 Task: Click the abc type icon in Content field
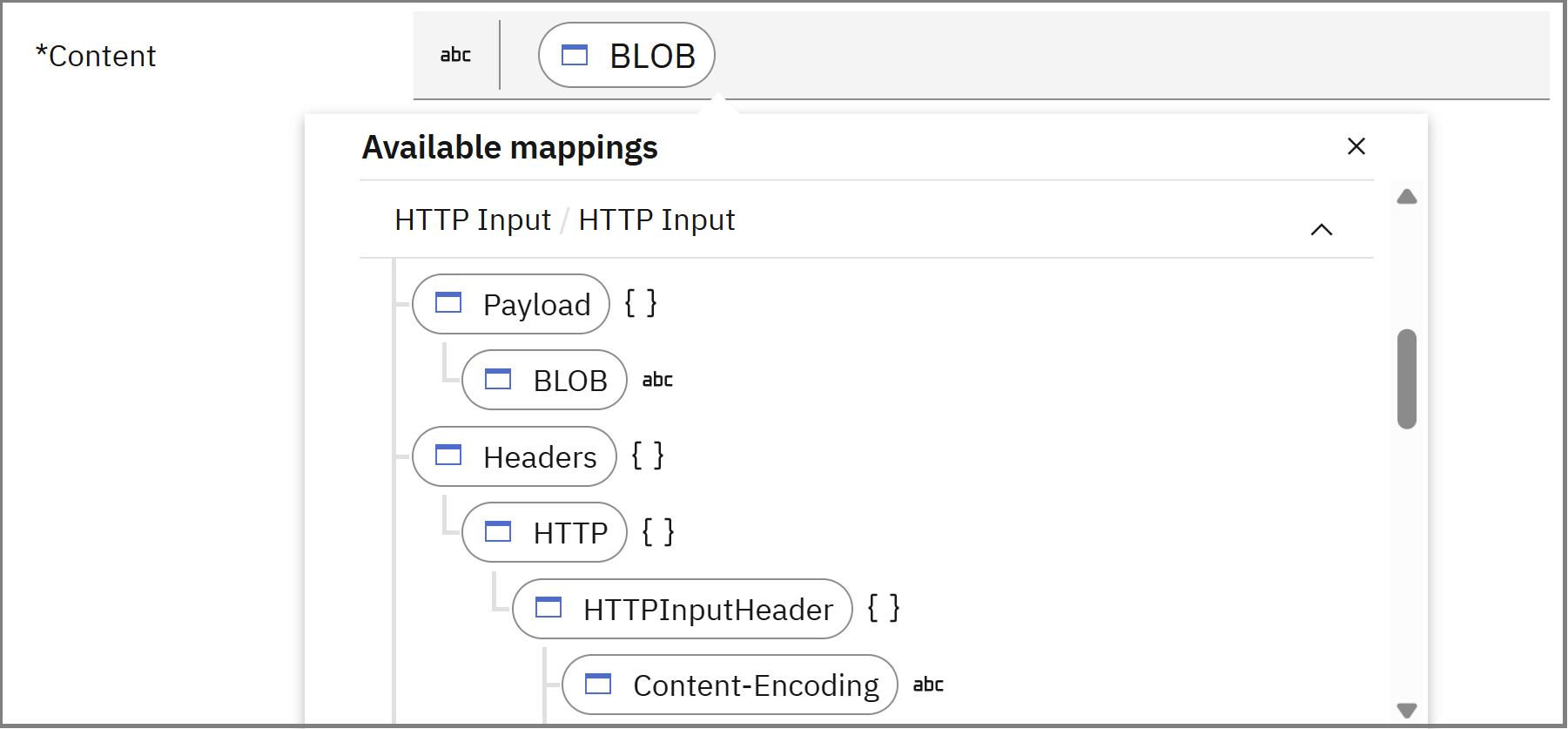pos(454,56)
